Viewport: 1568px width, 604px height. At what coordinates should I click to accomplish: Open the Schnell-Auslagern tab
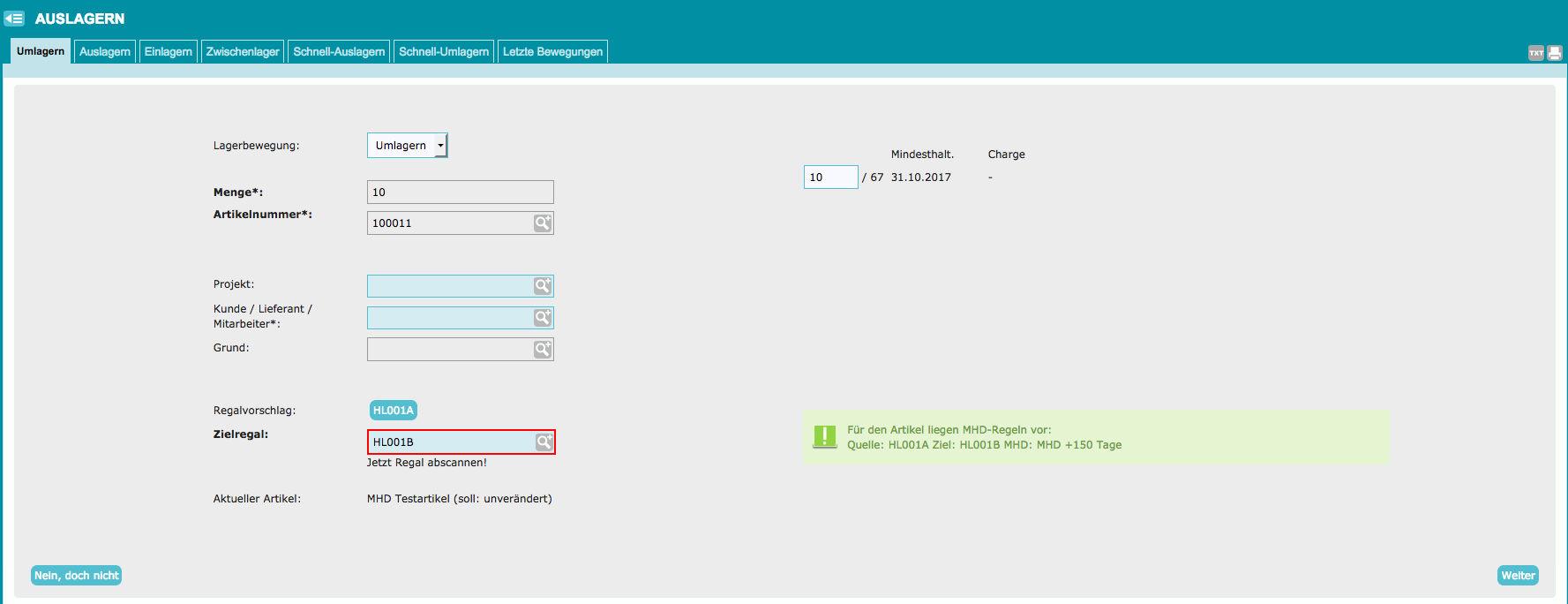339,51
